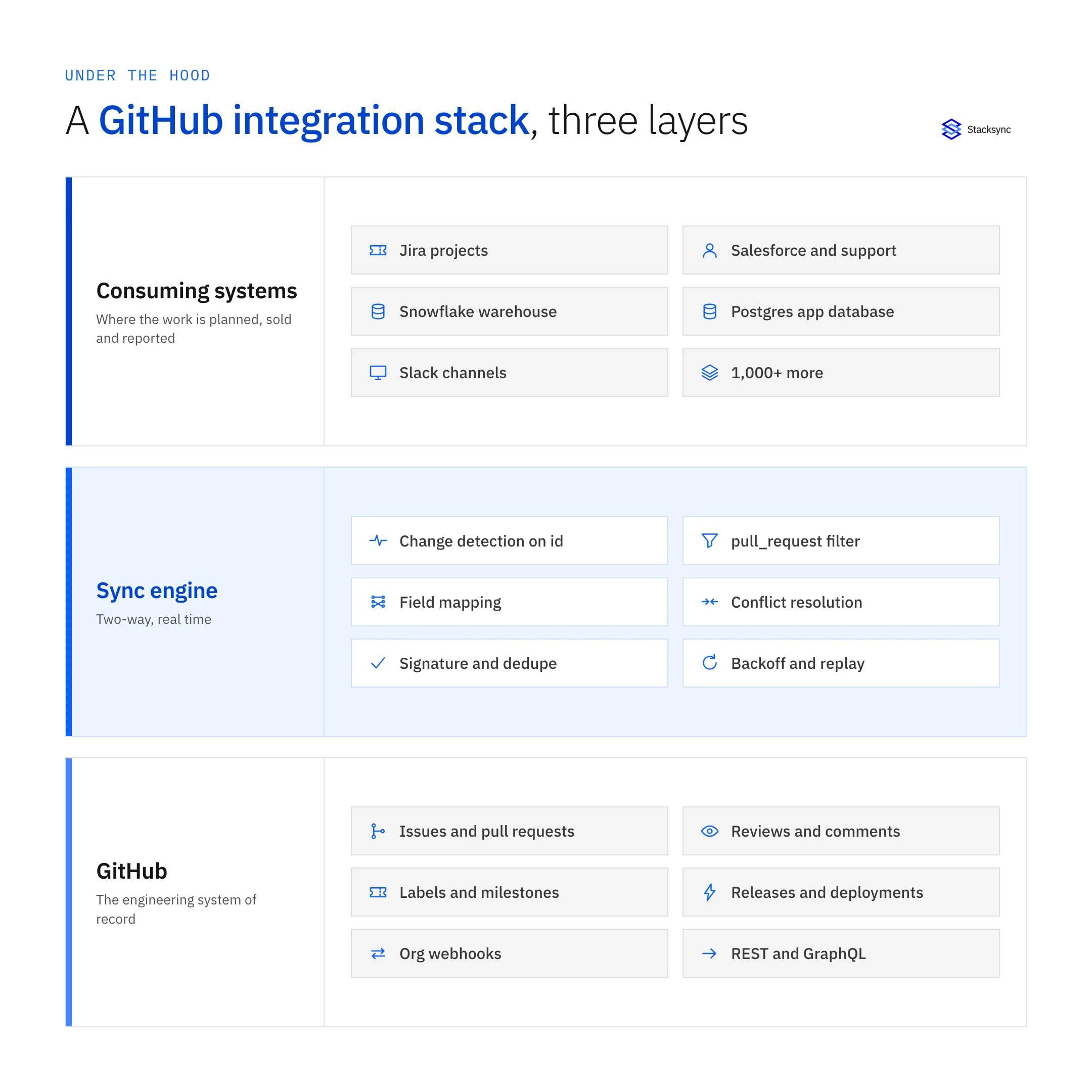Click the engineering system of record description
The height and width of the screenshot is (1092, 1092).
[x=176, y=909]
